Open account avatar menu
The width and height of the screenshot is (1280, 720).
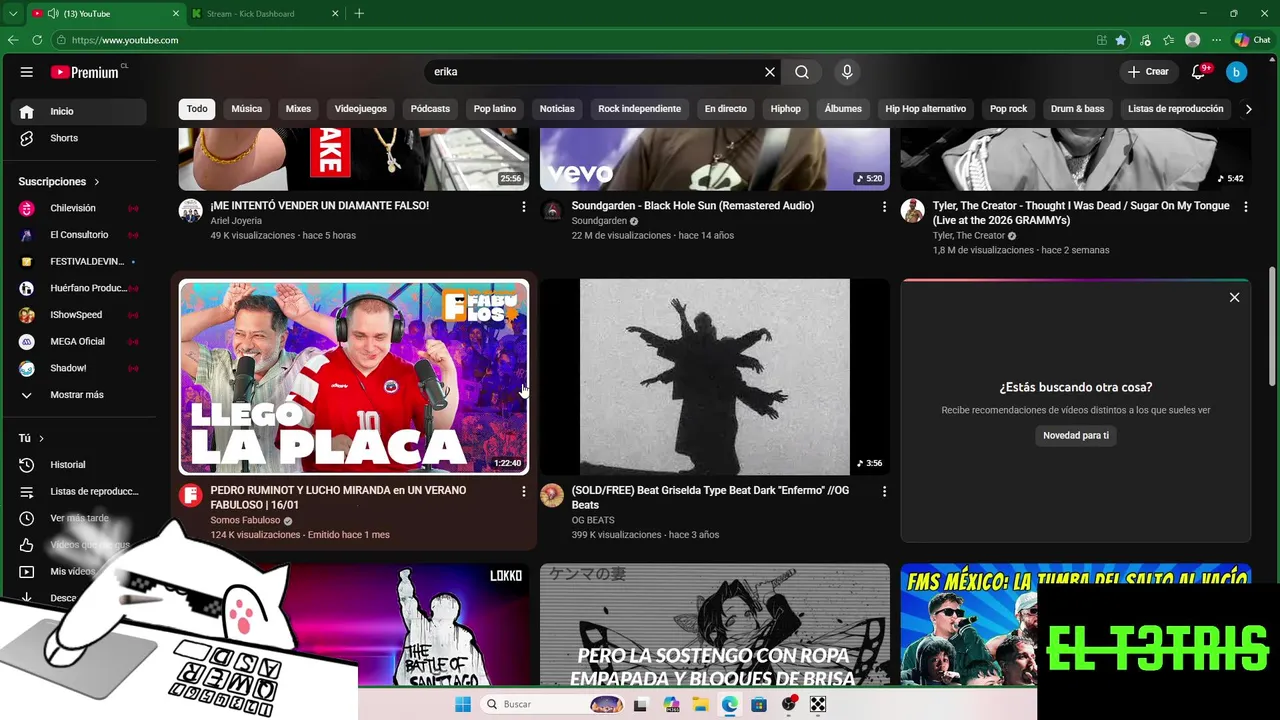(1236, 72)
